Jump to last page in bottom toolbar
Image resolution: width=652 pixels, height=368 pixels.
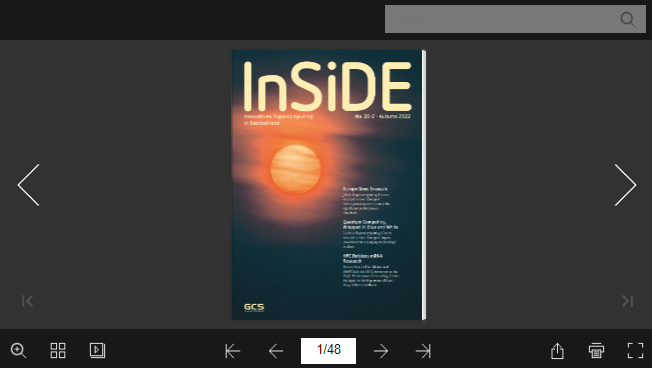(423, 351)
